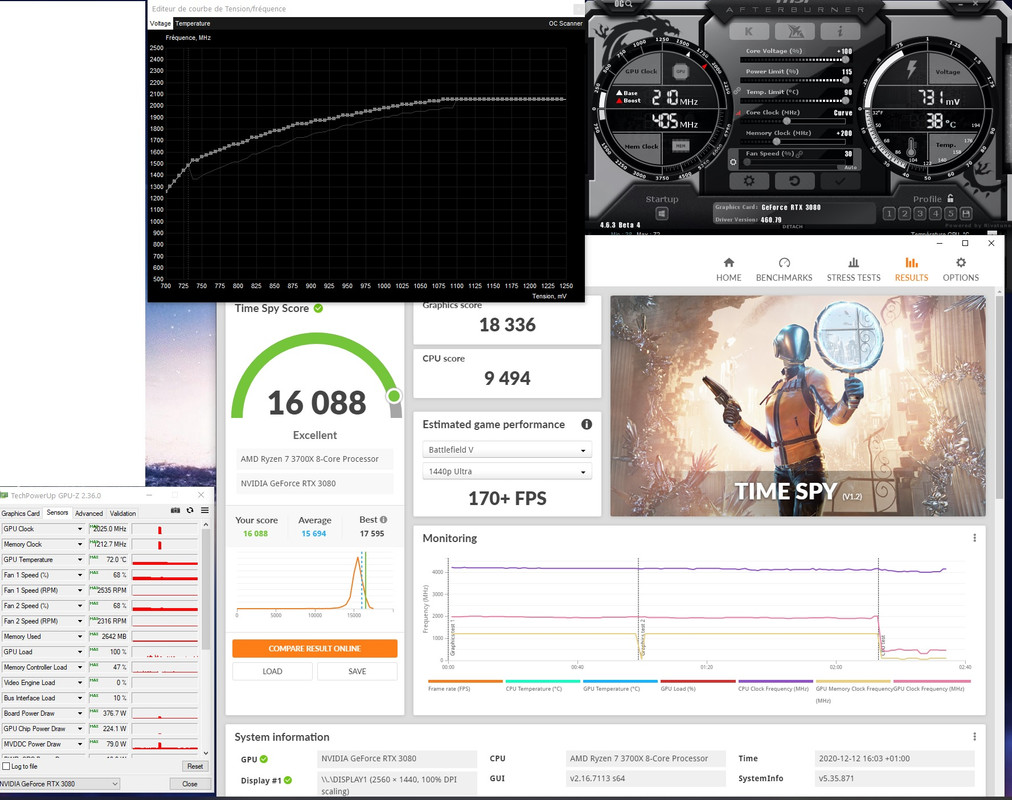
Task: Click the Time Spy thumbnail image
Action: (798, 406)
